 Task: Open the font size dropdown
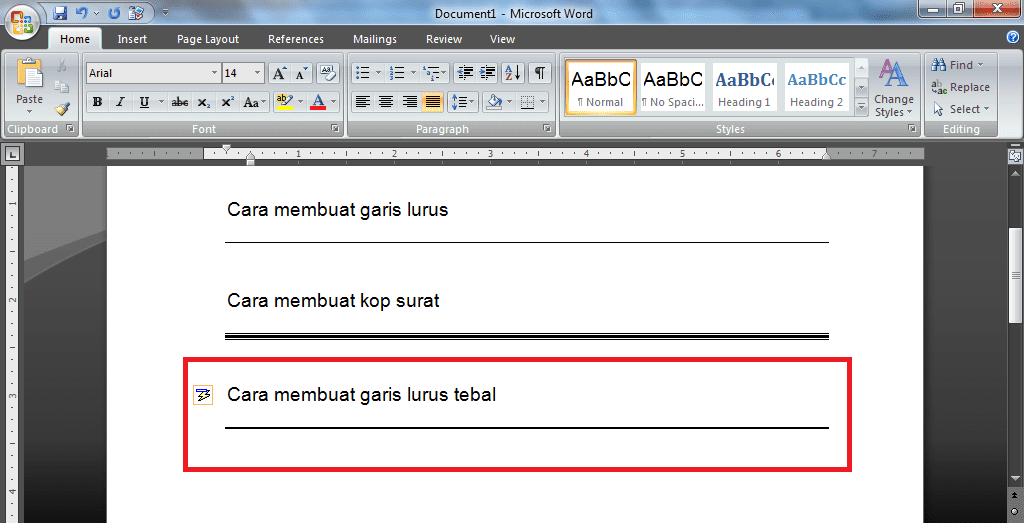[x=258, y=73]
